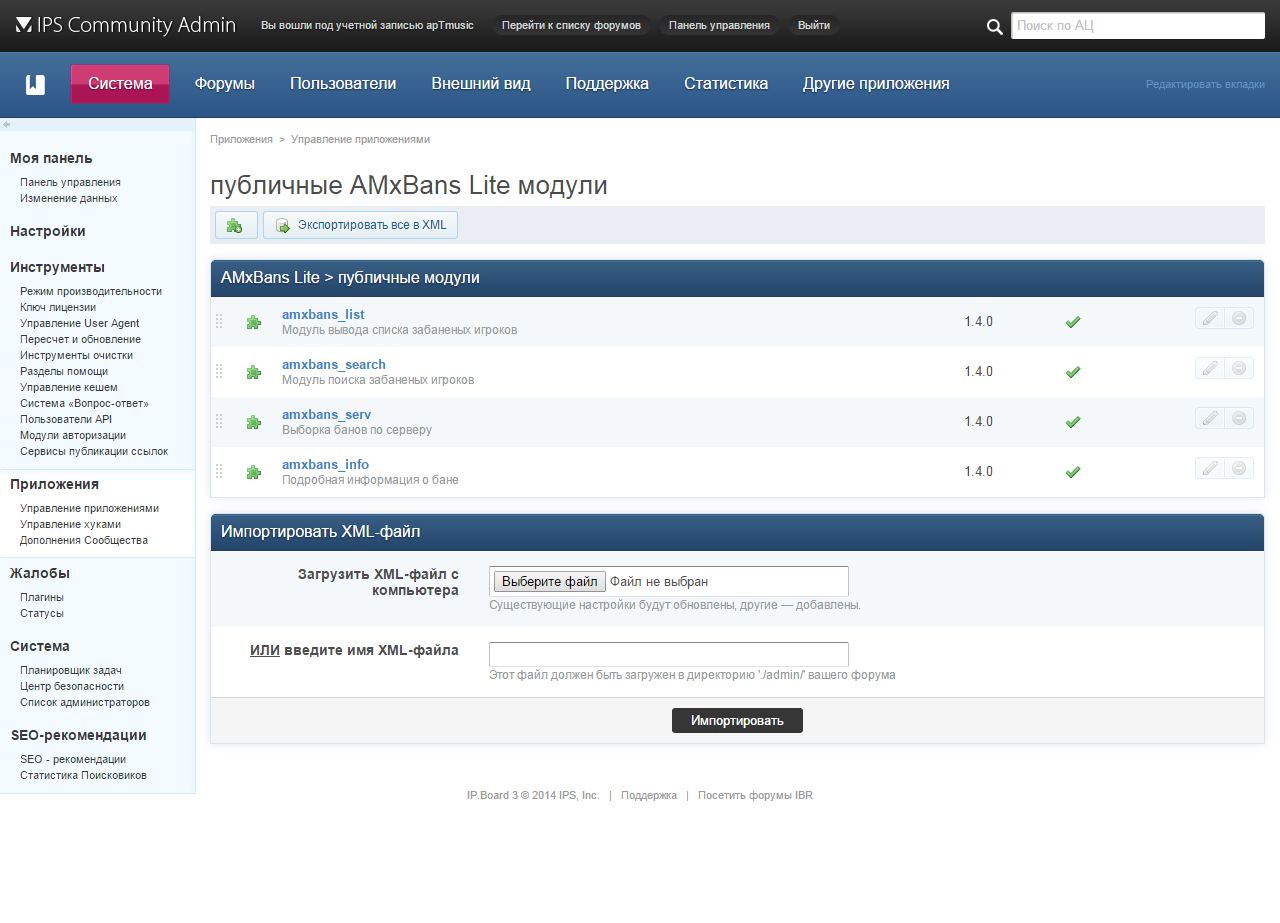This screenshot has width=1280, height=923.
Task: Open the amxbans_serv module link
Action: [326, 415]
